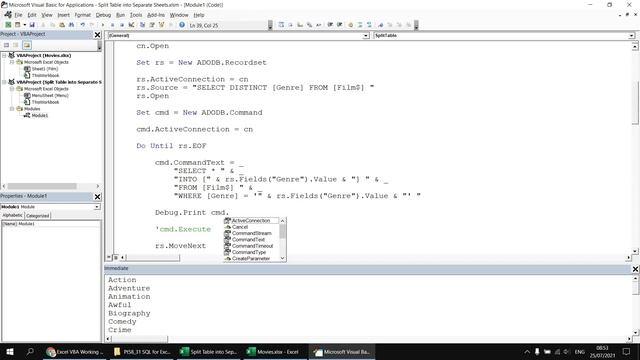Image resolution: width=640 pixels, height=360 pixels.
Task: Click the Outdent icon on Edit toolbar
Action: click(339, 25)
